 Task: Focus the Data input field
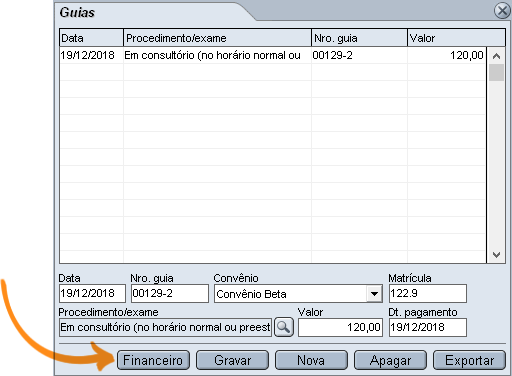92,293
